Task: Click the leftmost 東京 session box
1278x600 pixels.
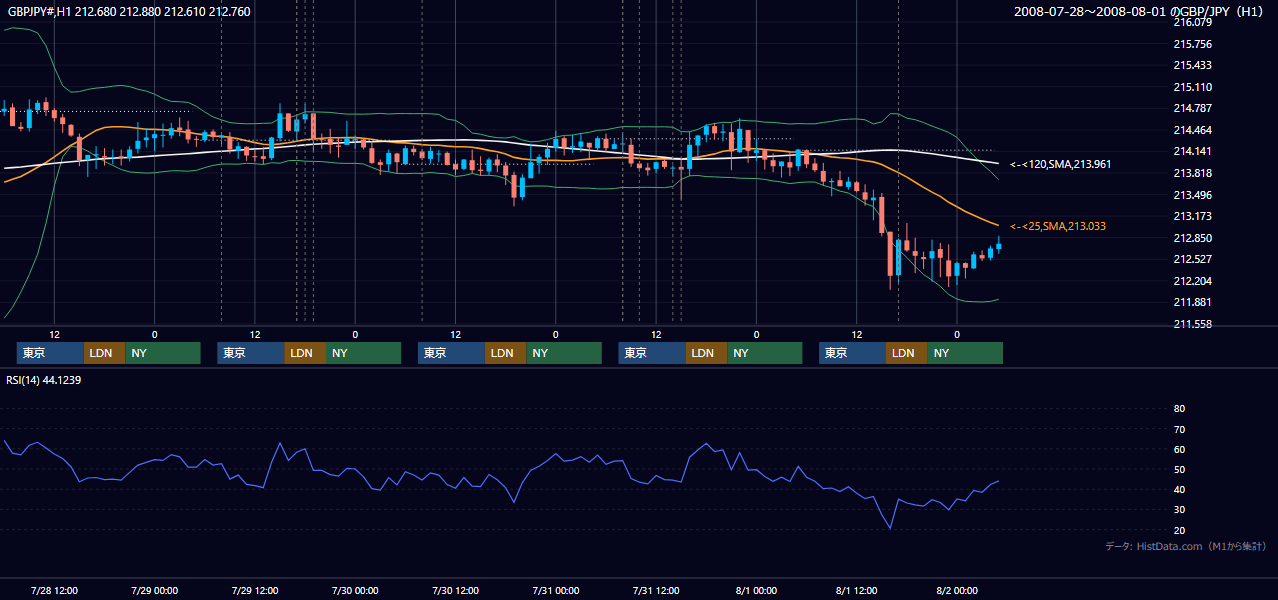Action: click(x=50, y=353)
